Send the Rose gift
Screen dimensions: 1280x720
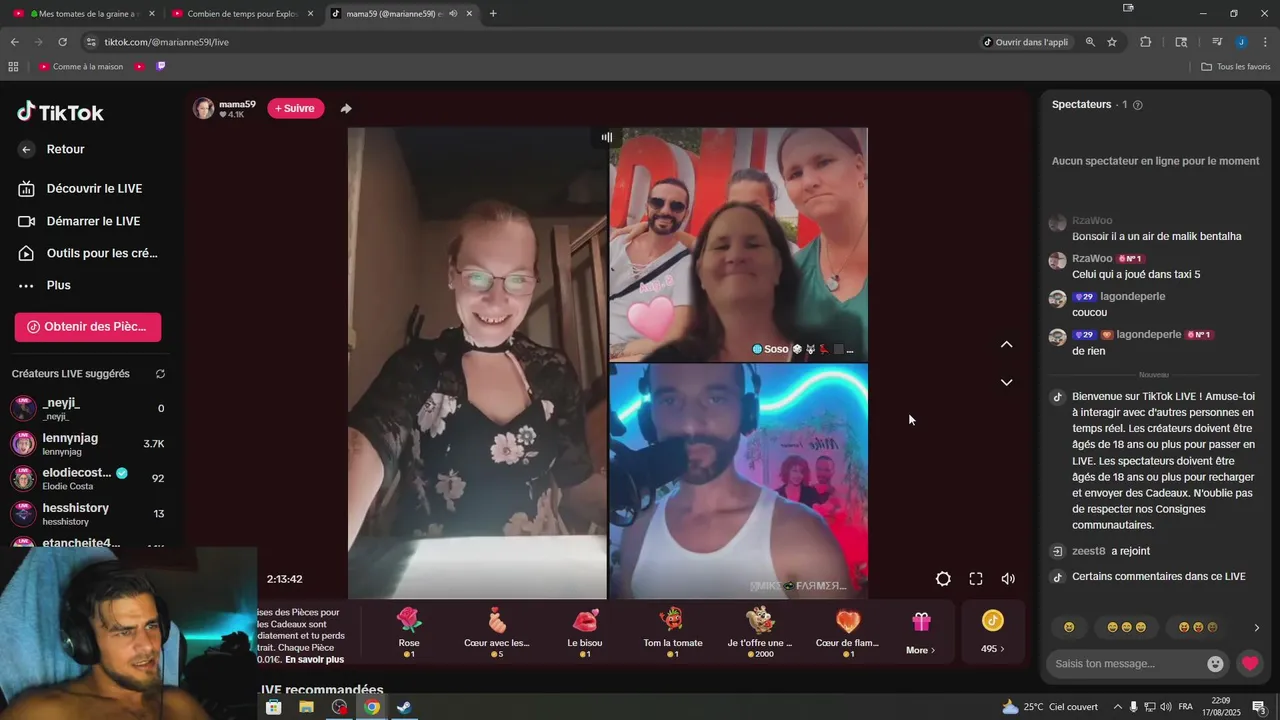tap(409, 632)
